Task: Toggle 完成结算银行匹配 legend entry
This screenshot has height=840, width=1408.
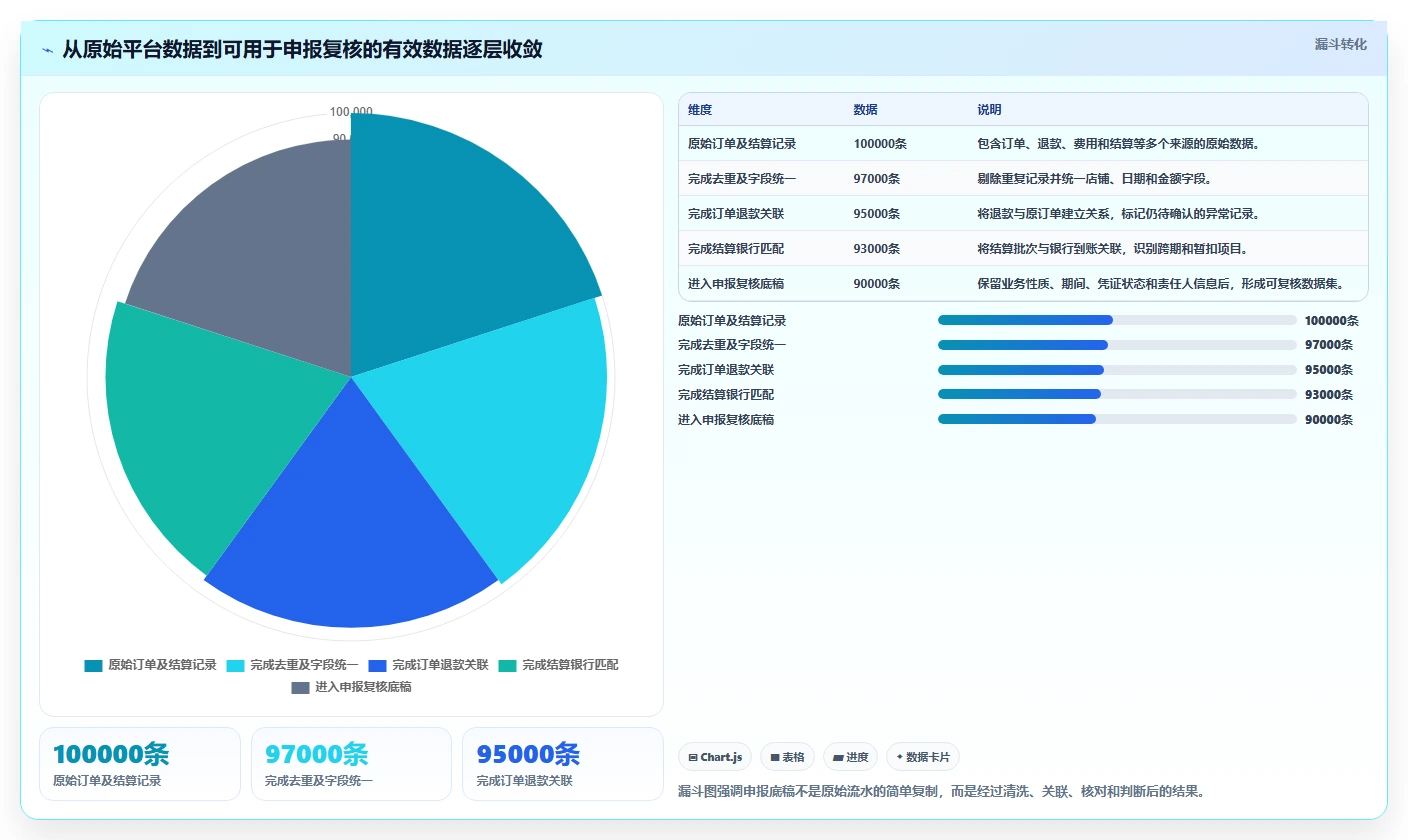Action: [558, 665]
